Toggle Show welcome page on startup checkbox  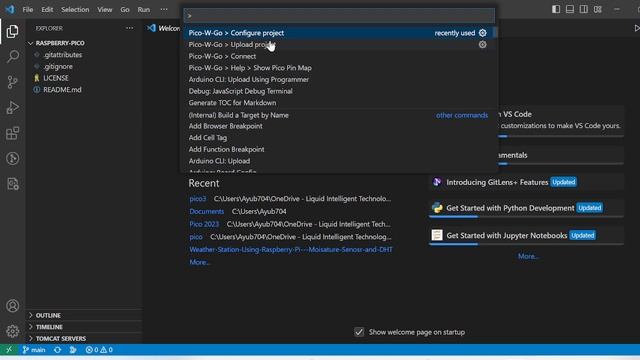coord(359,332)
